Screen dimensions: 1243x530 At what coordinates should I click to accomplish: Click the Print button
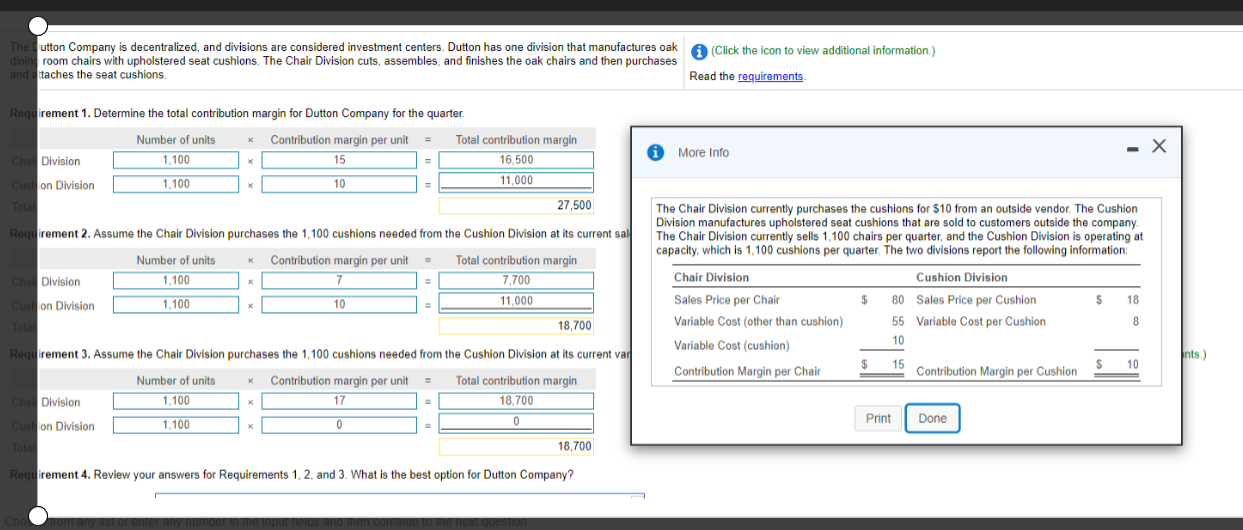878,419
